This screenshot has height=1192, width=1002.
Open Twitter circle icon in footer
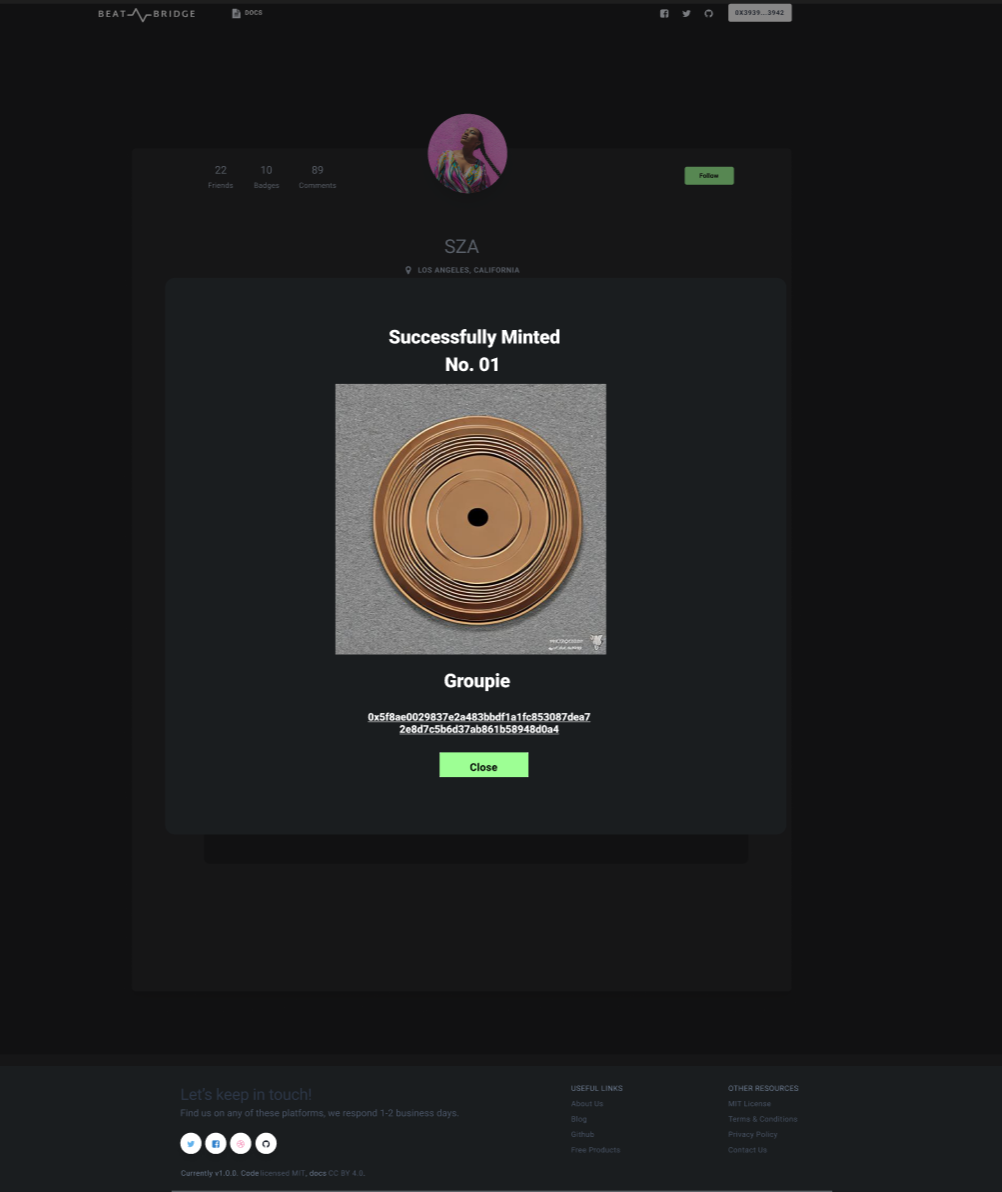click(x=191, y=1143)
